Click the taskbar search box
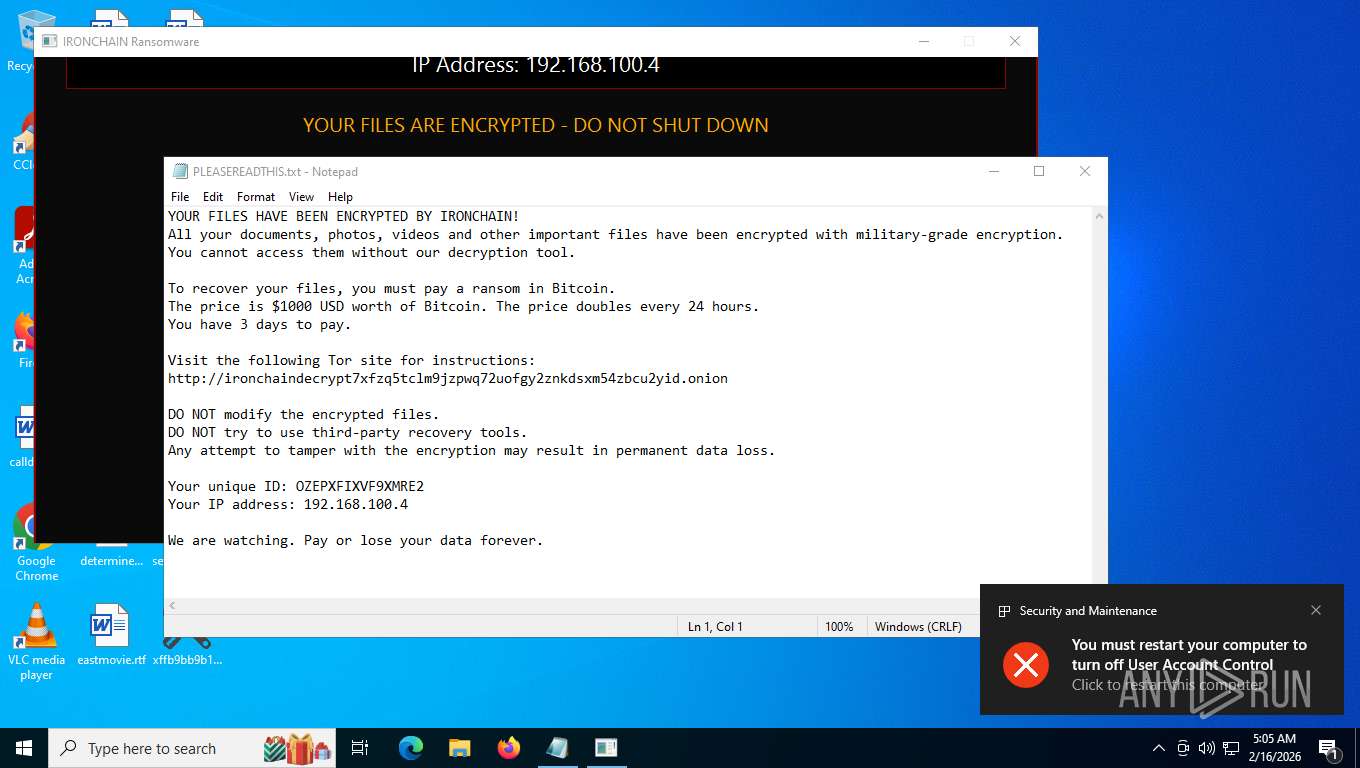This screenshot has width=1360, height=768. point(194,748)
